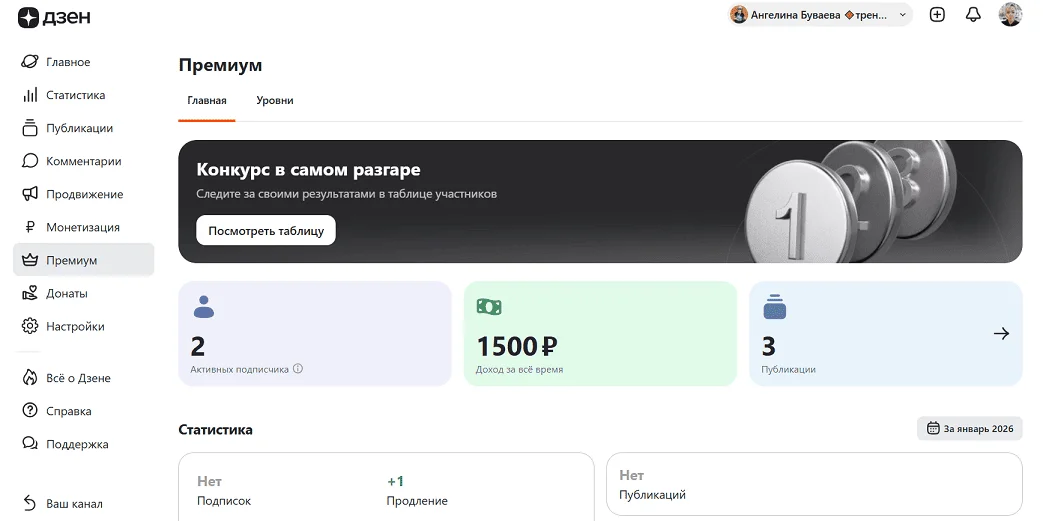1043x521 pixels.
Task: Open Донаты in sidebar
Action: pyautogui.click(x=84, y=293)
